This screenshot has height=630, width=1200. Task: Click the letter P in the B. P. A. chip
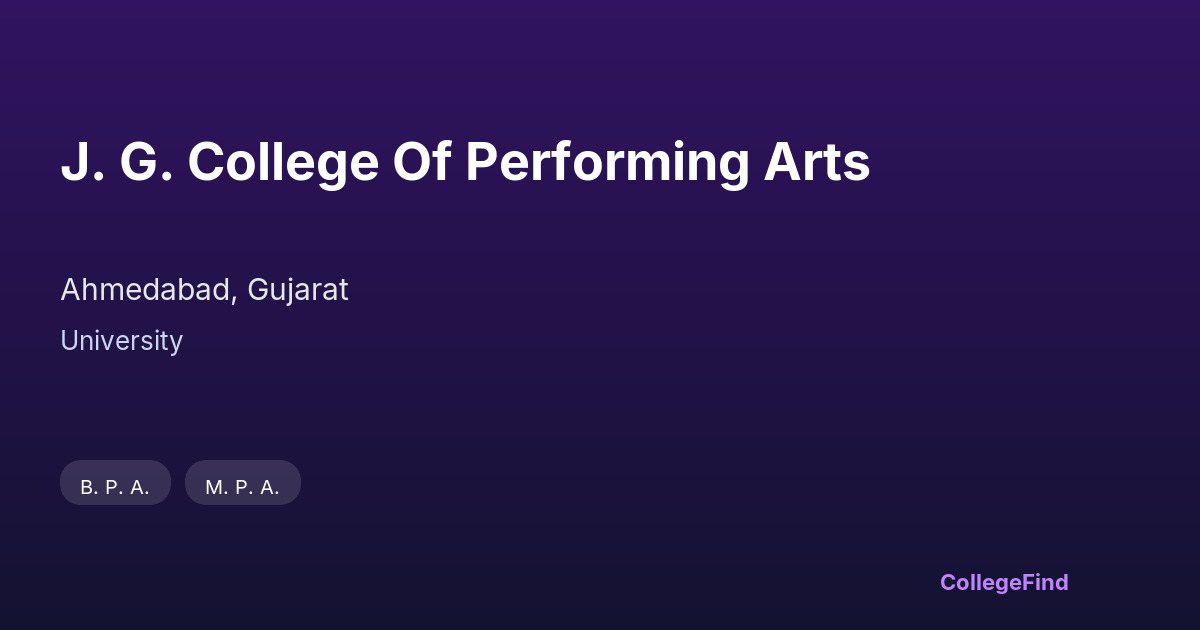point(113,487)
